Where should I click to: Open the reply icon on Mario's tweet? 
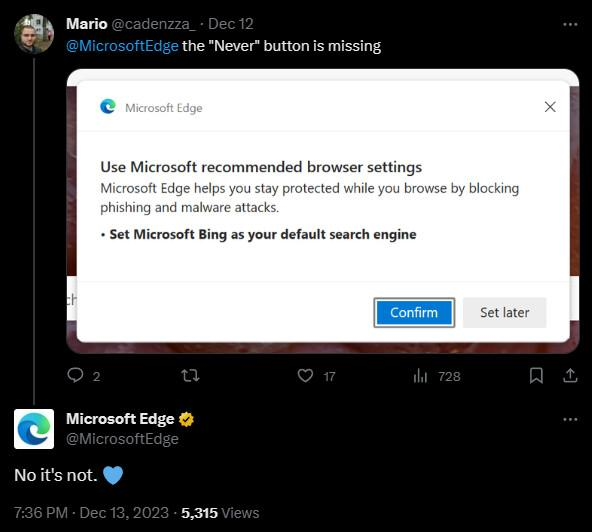point(75,376)
